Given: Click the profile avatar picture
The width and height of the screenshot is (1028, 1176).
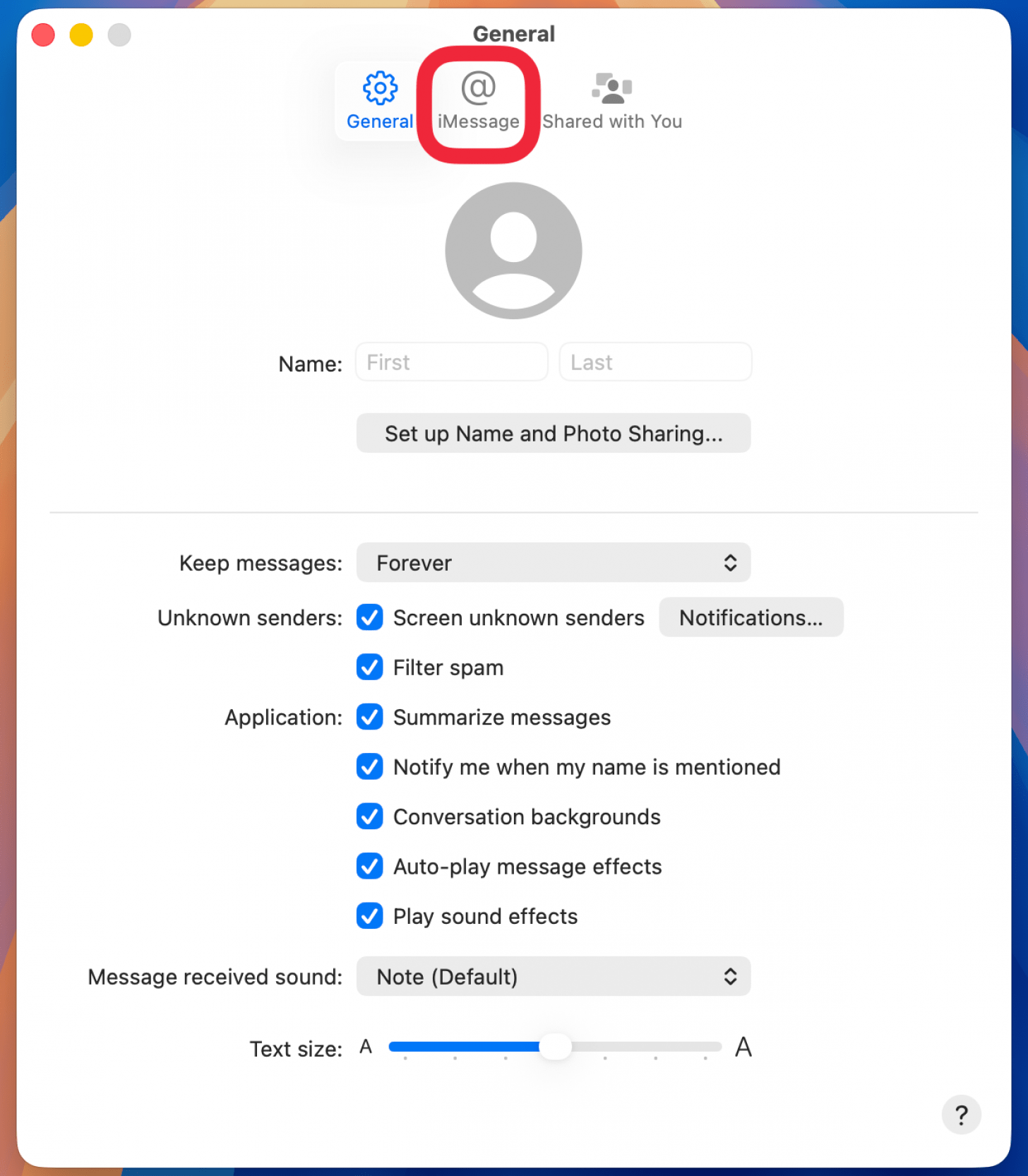Looking at the screenshot, I should point(513,251).
